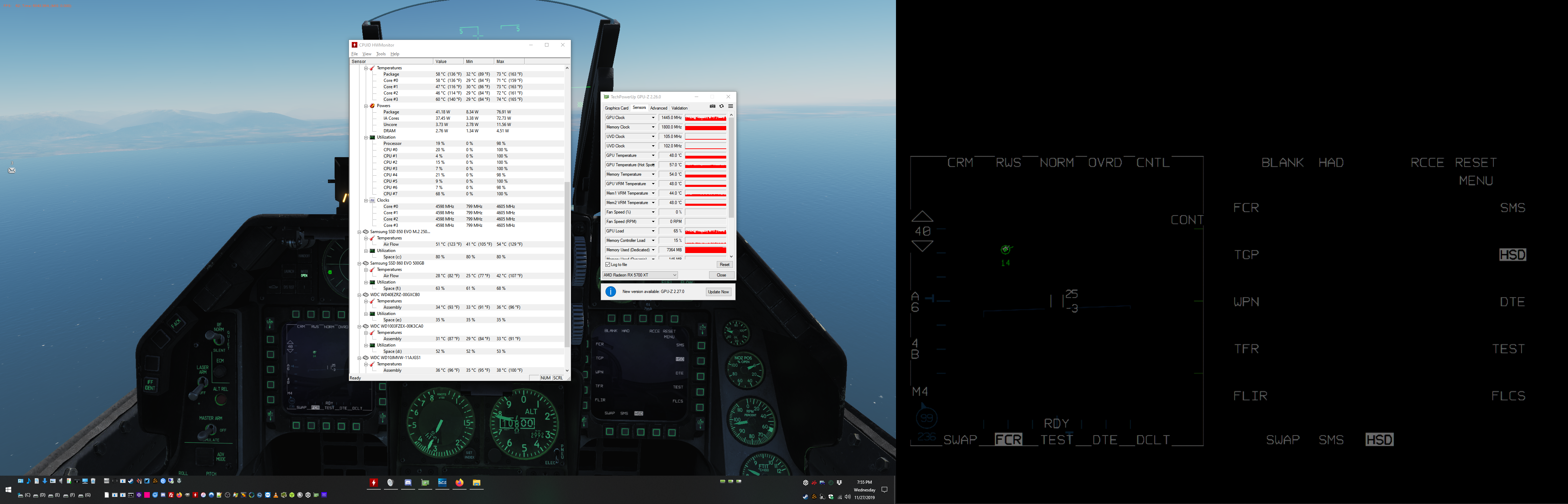The image size is (1568, 504).
Task: Collapse the WDC WD40EZRZ drive node
Action: pos(359,295)
